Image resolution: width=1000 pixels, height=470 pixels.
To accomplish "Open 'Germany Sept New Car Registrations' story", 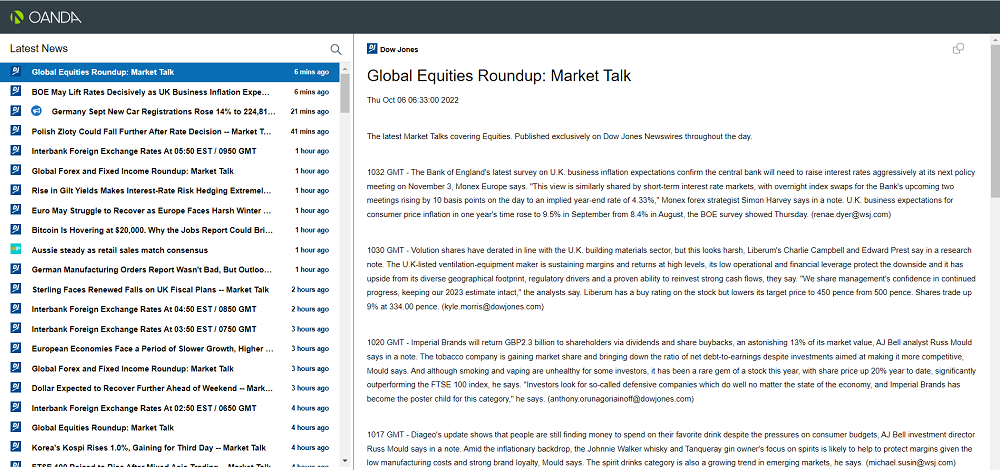I will point(170,112).
